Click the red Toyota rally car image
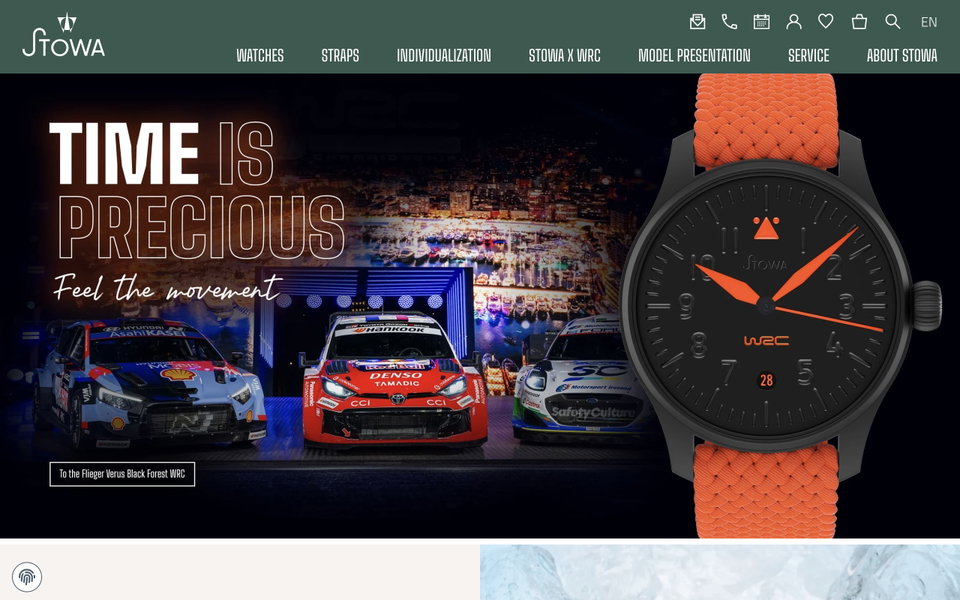The height and width of the screenshot is (600, 960). coord(395,380)
